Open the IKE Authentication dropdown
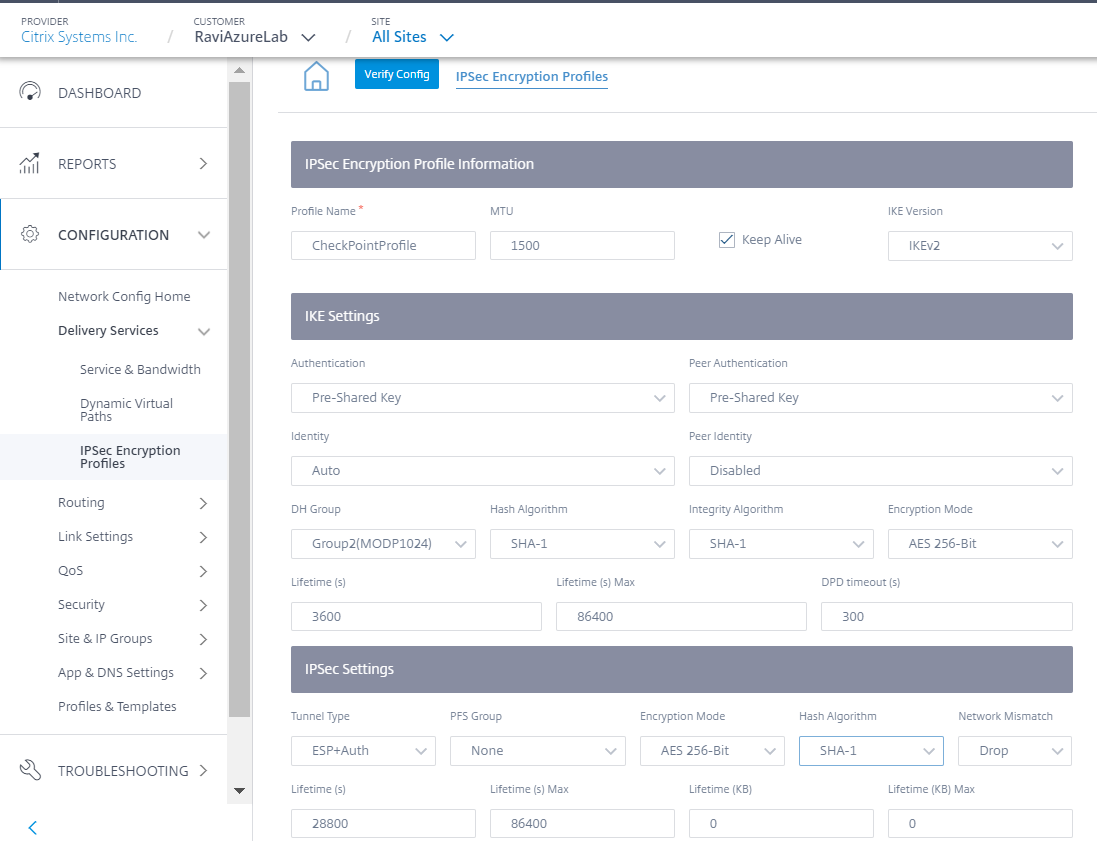The image size is (1097, 841). pos(483,397)
